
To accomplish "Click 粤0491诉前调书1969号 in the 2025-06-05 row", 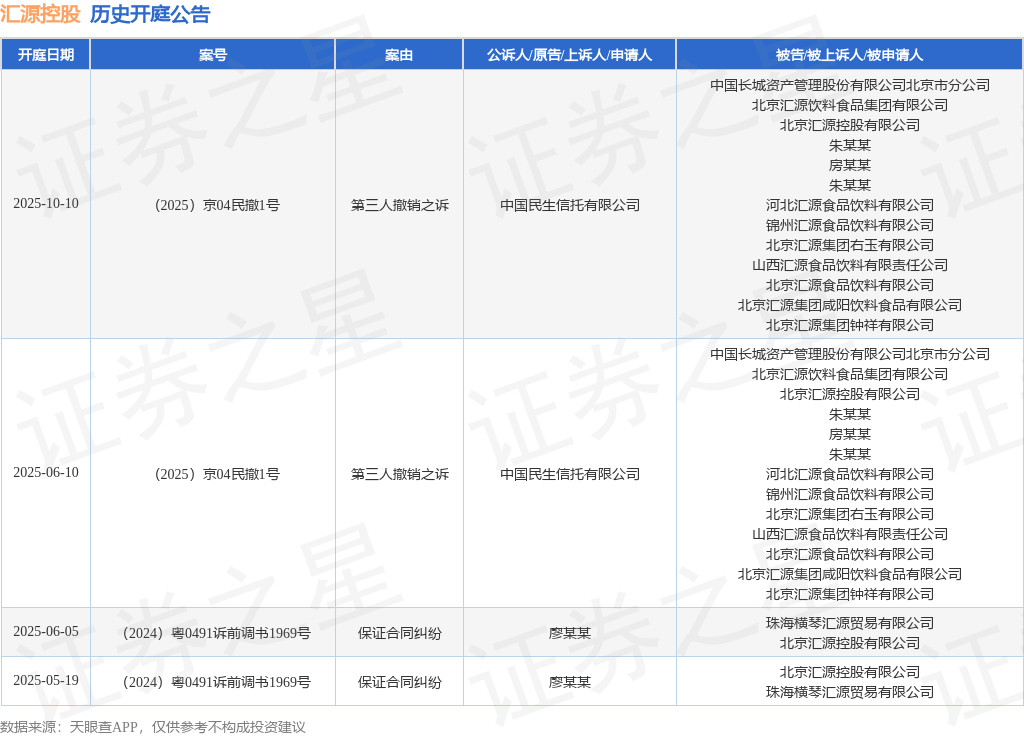I will [x=217, y=633].
